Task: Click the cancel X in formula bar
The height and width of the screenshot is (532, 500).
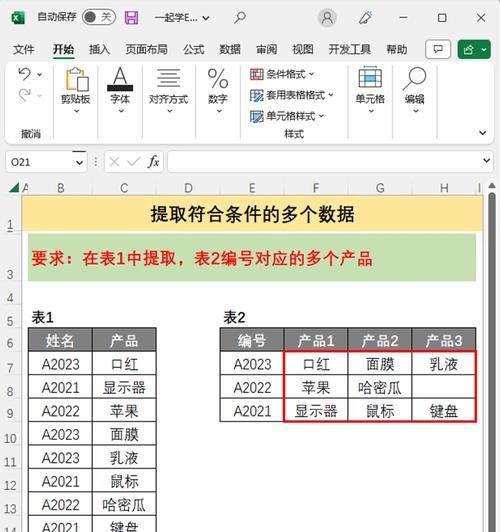Action: (x=114, y=162)
